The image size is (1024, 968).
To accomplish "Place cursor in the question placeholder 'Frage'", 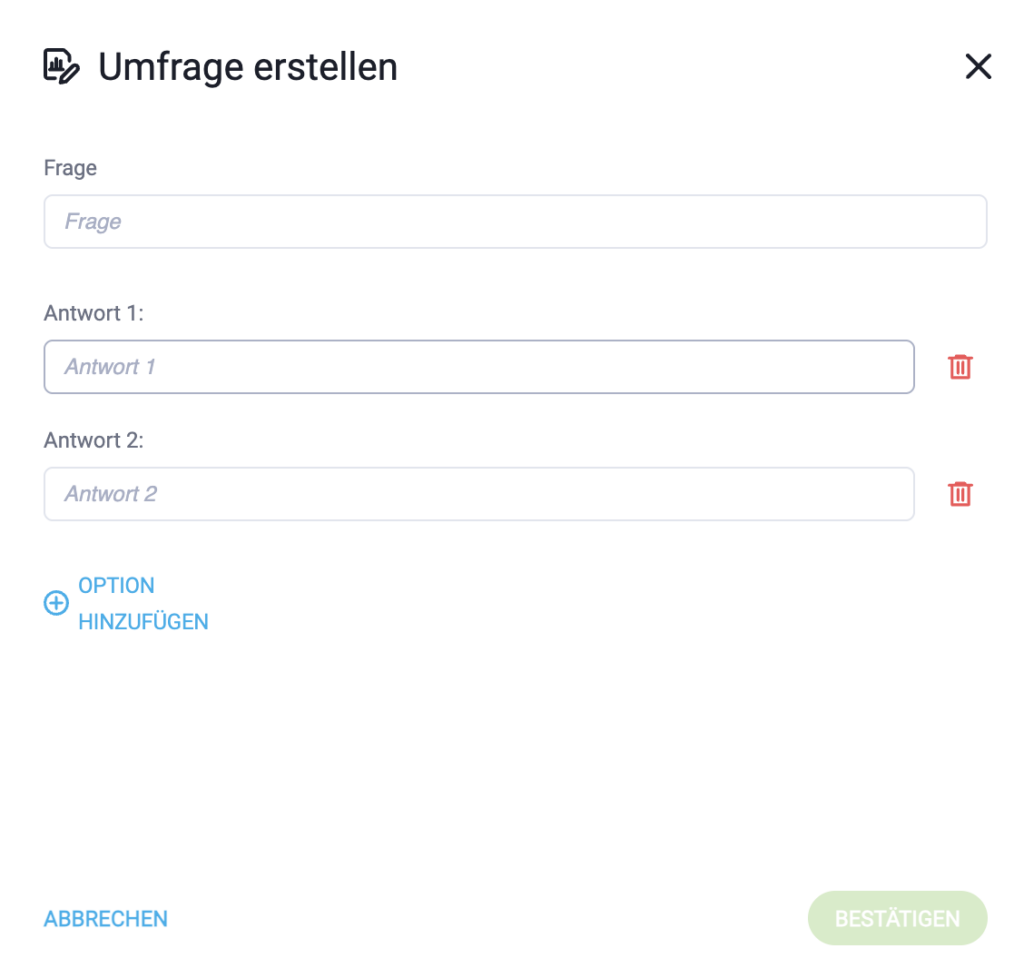I will click(94, 222).
